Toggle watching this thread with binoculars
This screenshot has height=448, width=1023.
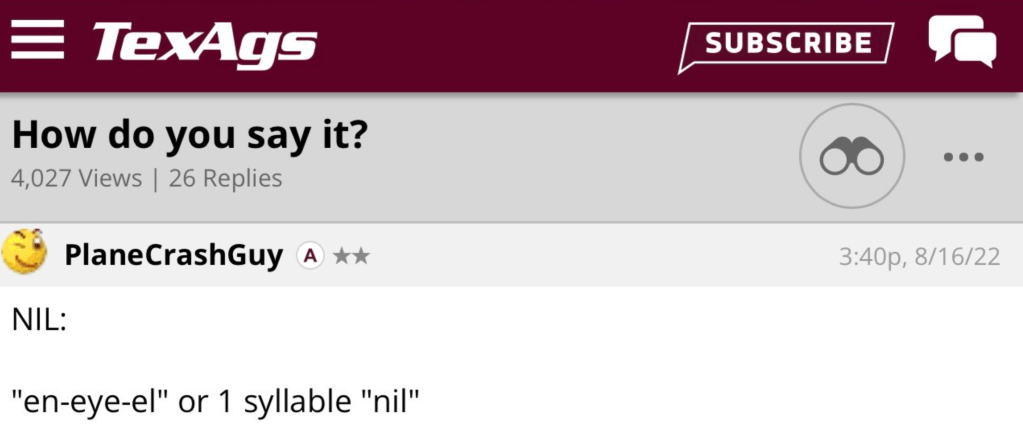pyautogui.click(x=851, y=157)
